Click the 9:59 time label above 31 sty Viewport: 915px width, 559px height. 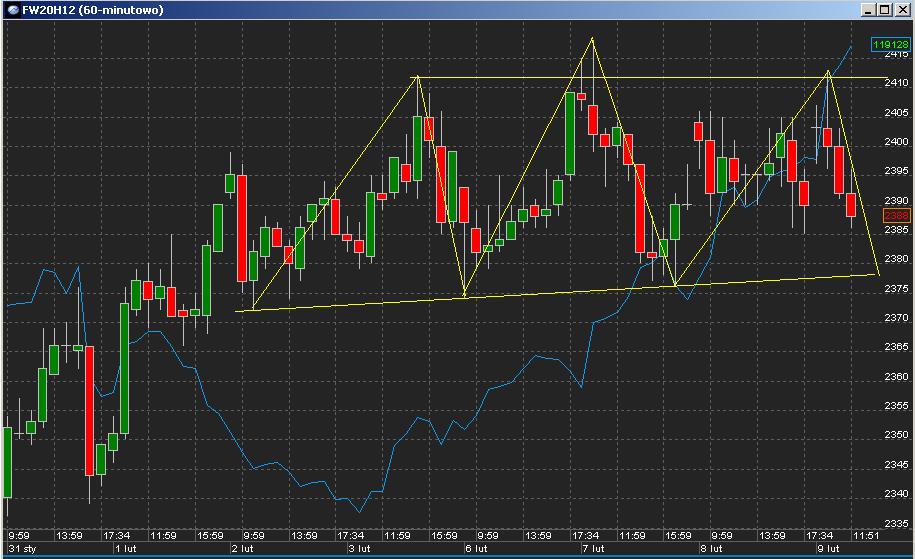pyautogui.click(x=19, y=535)
